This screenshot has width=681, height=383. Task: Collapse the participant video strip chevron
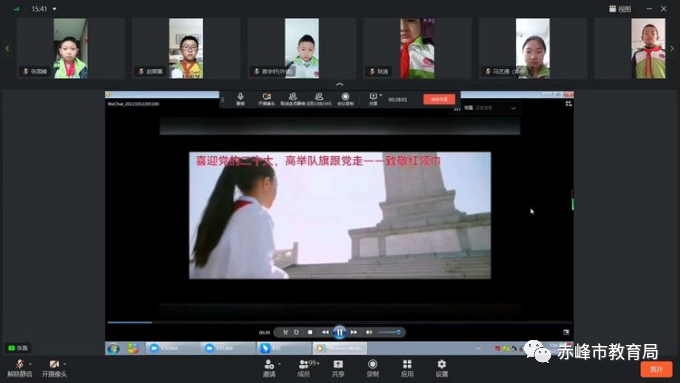click(340, 84)
